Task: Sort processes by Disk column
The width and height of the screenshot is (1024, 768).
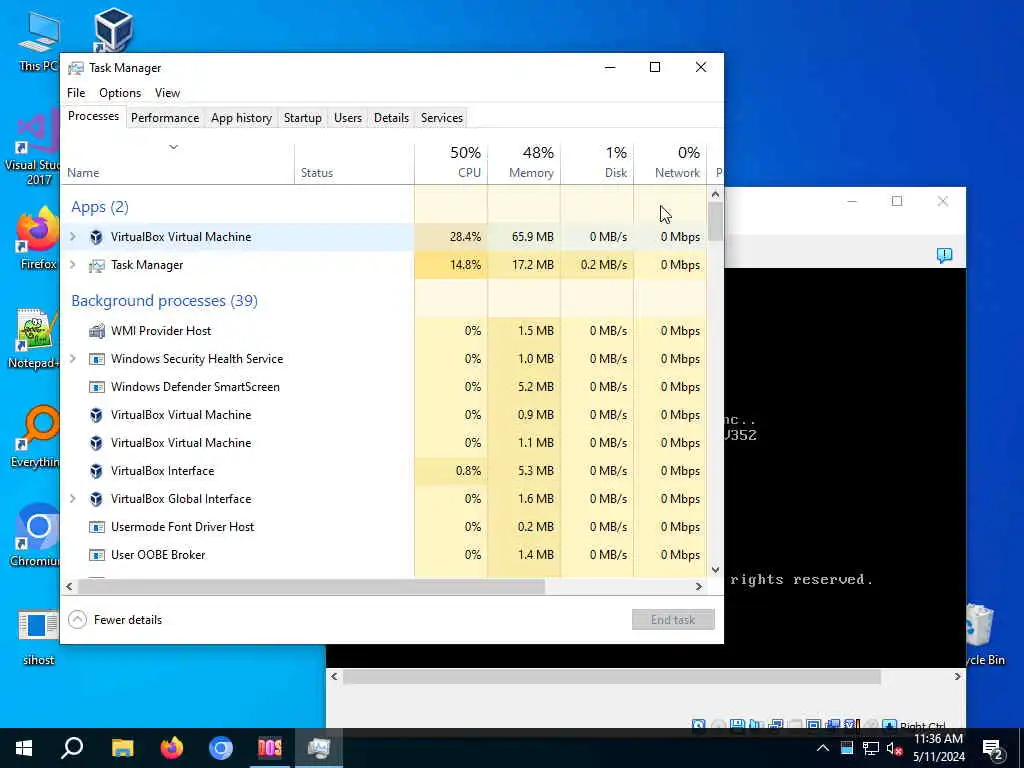Action: [597, 162]
